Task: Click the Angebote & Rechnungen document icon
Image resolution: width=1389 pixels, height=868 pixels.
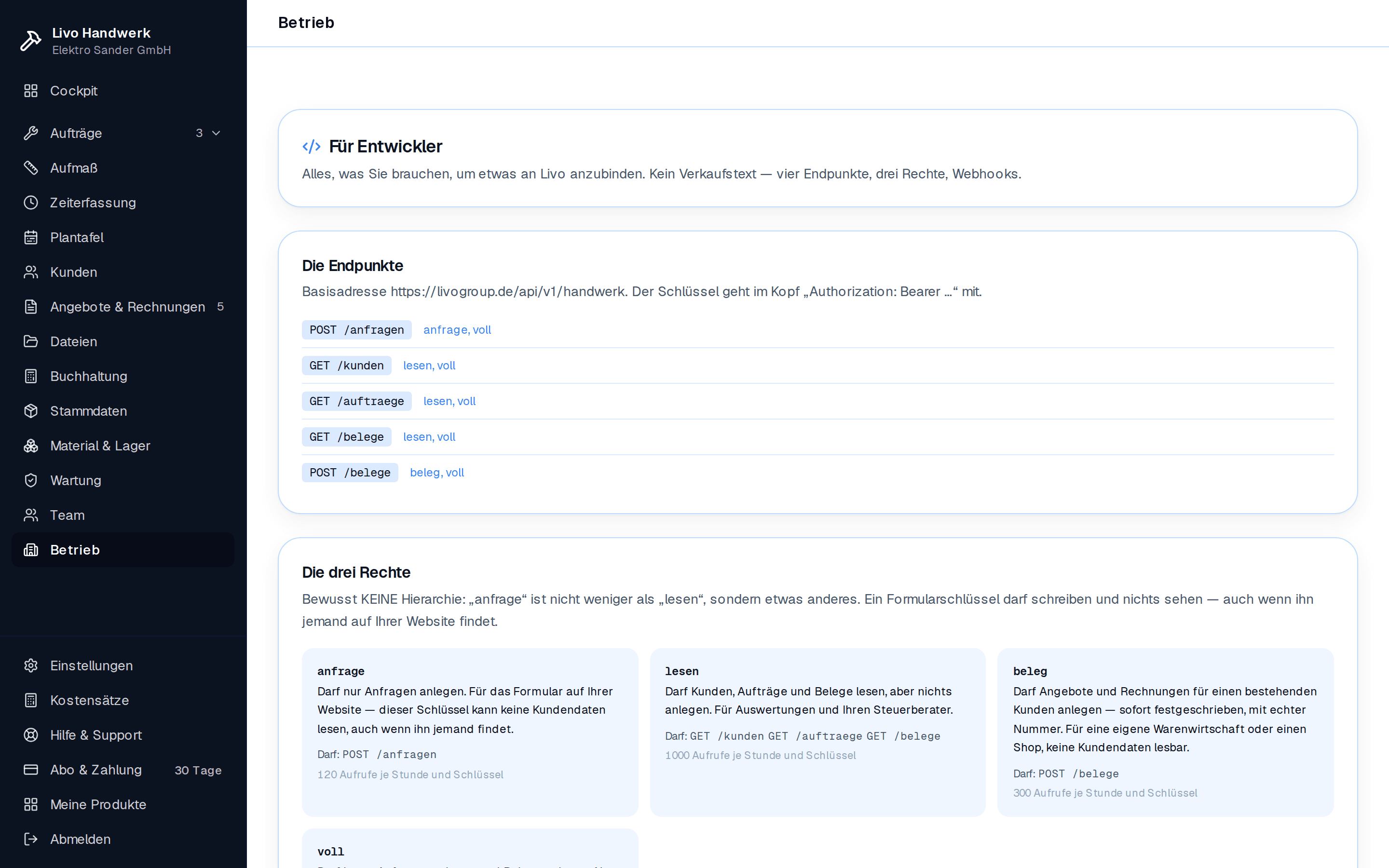Action: 31,307
